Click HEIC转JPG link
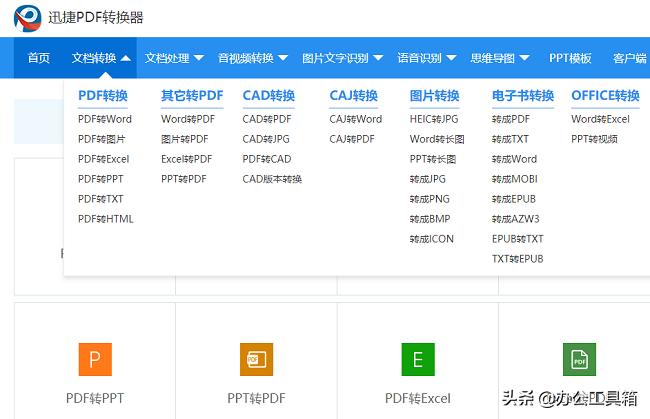This screenshot has width=650, height=419. [x=434, y=119]
